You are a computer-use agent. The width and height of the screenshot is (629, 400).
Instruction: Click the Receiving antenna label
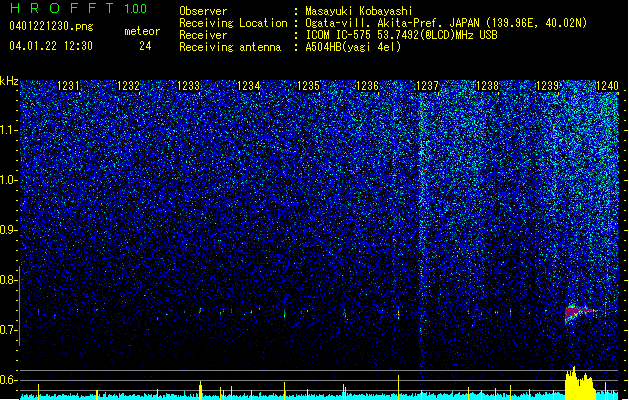(x=230, y=47)
